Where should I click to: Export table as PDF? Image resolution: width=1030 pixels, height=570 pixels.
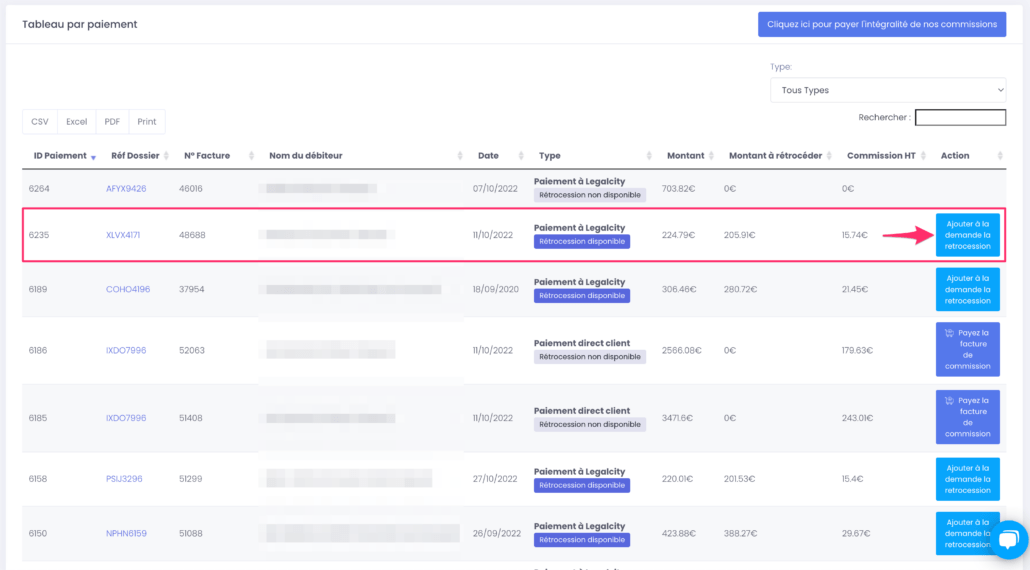[112, 121]
